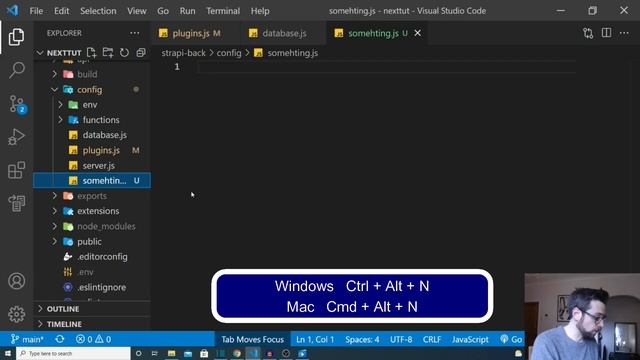The image size is (640, 360).
Task: Open the Help menu
Action: [260, 11]
